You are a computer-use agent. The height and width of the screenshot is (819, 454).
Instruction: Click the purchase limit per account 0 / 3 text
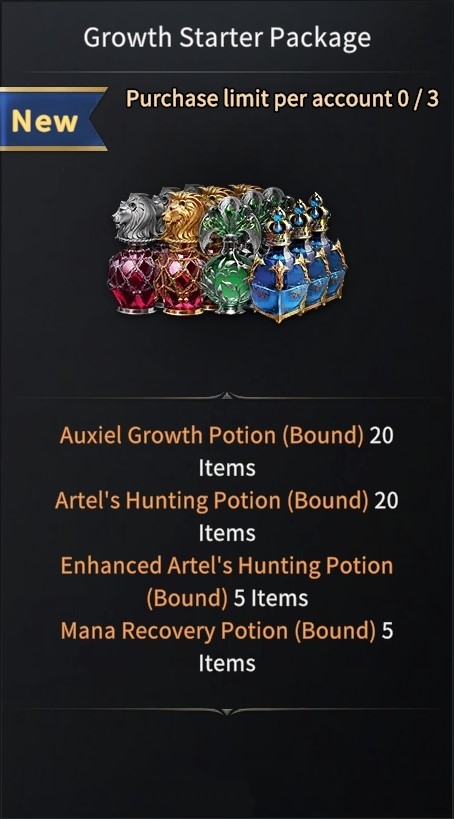coord(282,98)
